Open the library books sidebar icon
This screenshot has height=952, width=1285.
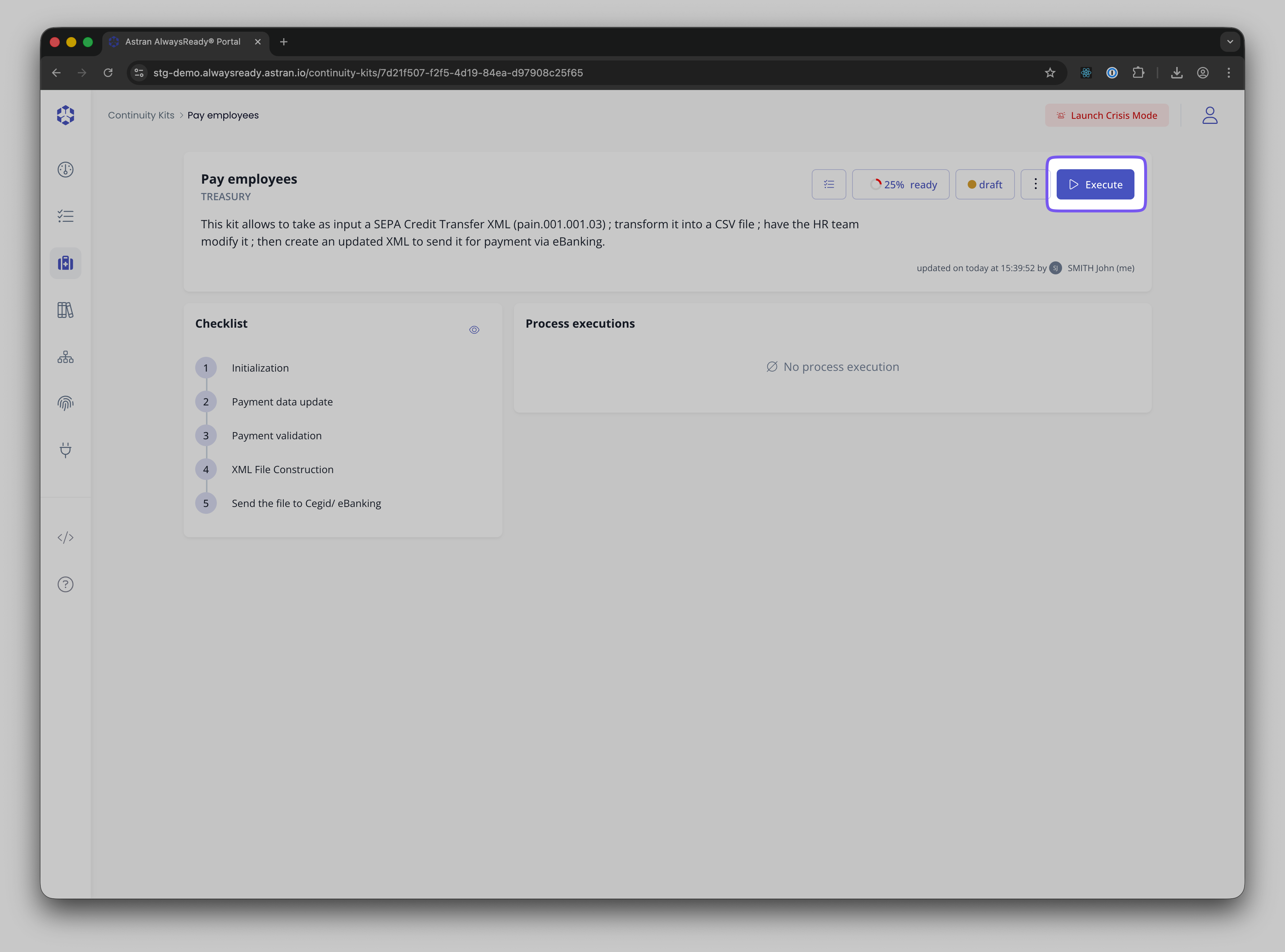tap(65, 310)
